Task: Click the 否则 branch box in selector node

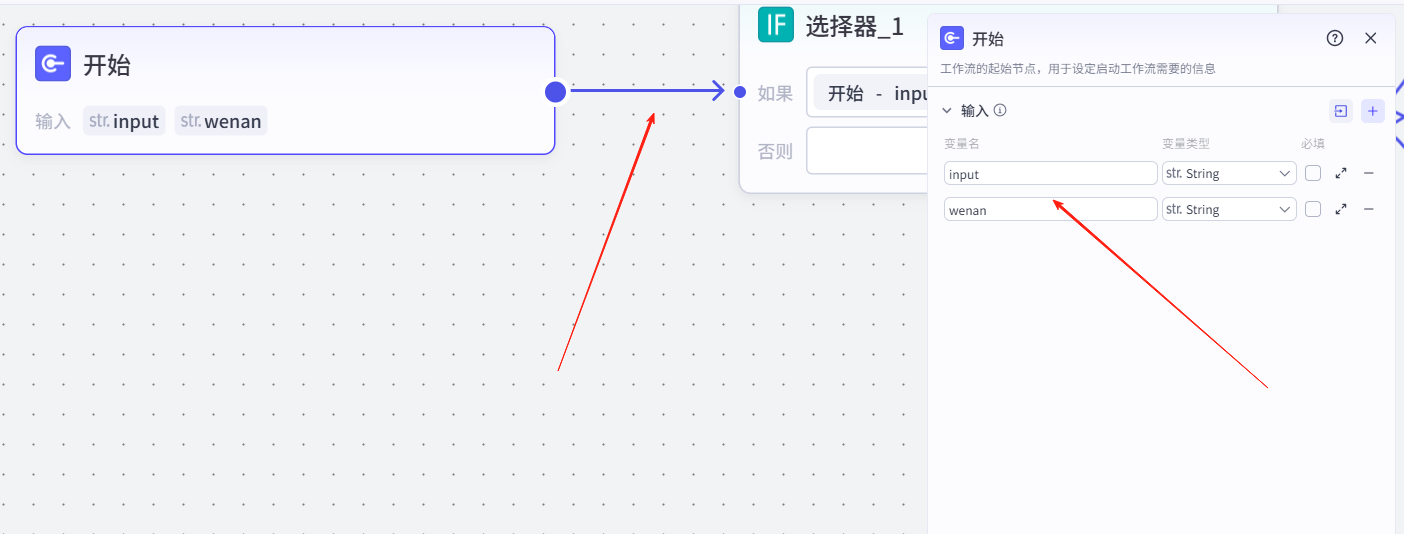Action: (866, 151)
